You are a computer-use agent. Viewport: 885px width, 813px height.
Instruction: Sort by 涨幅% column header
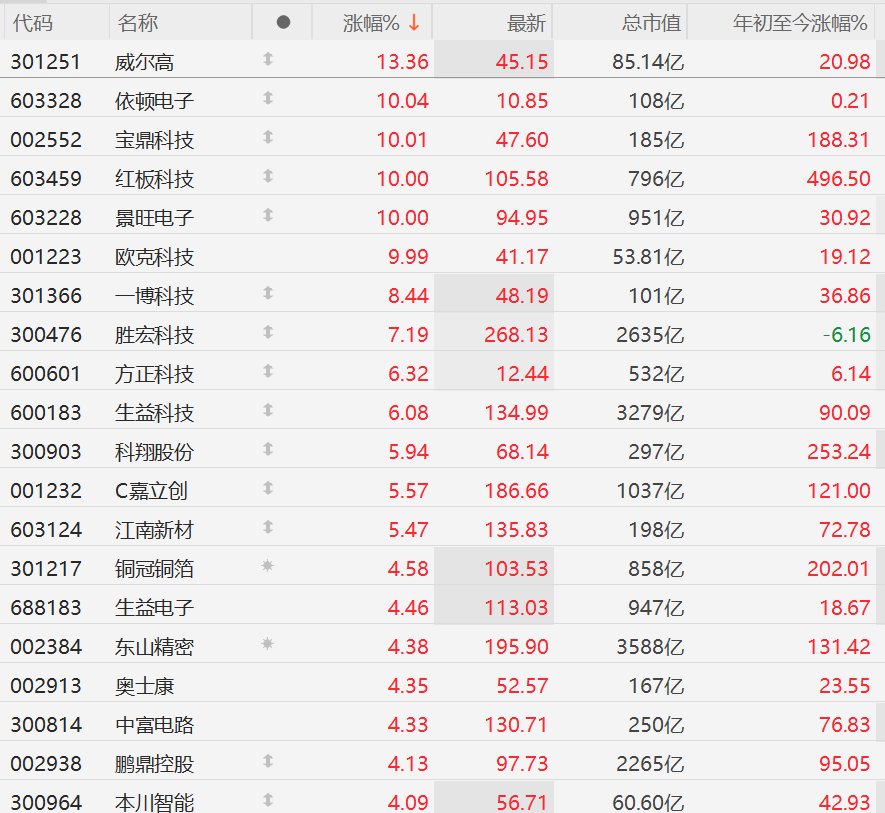373,23
